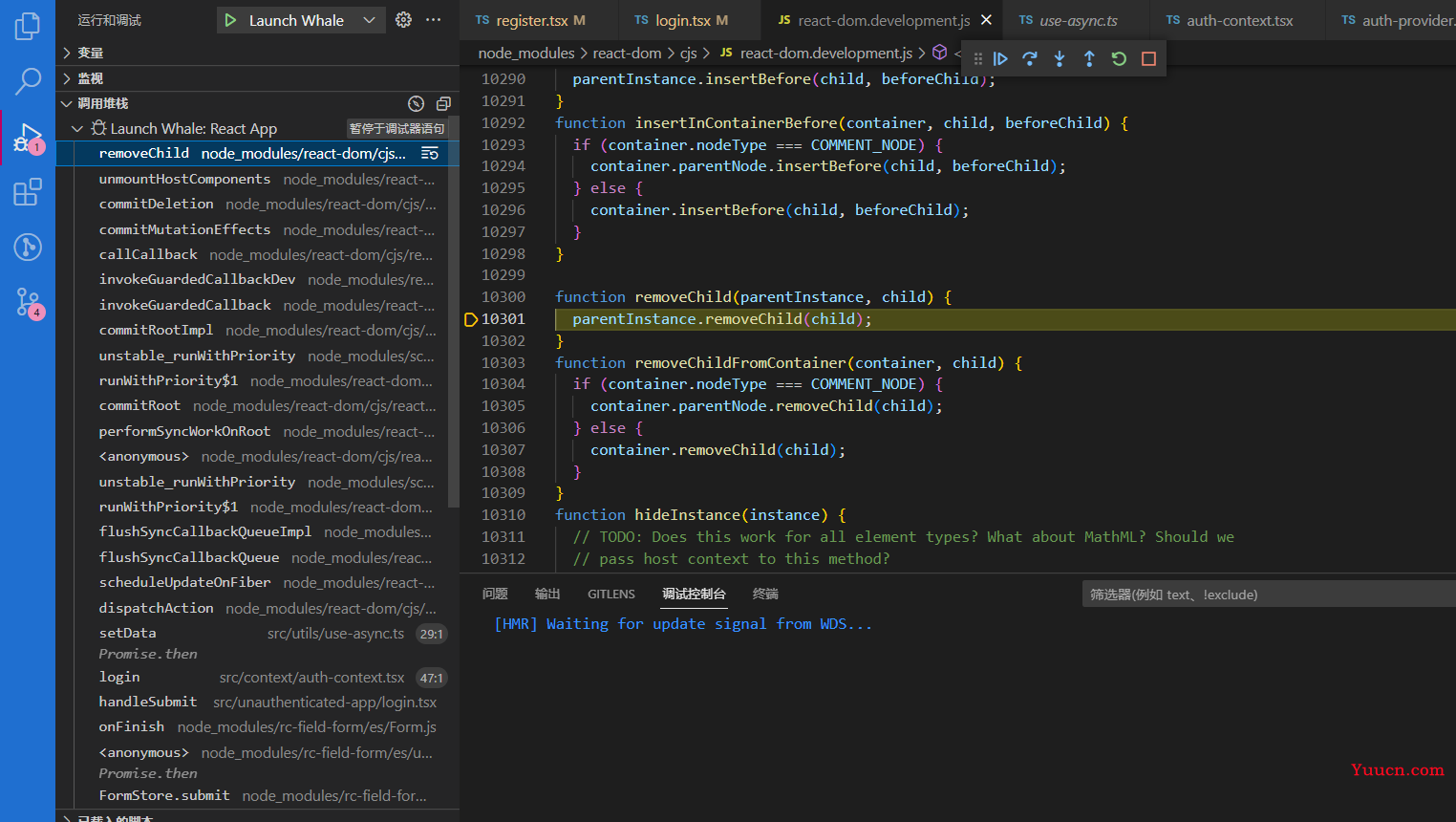Close the react-dom.development.js tab
Screen dimensions: 1456x822
tap(986, 20)
